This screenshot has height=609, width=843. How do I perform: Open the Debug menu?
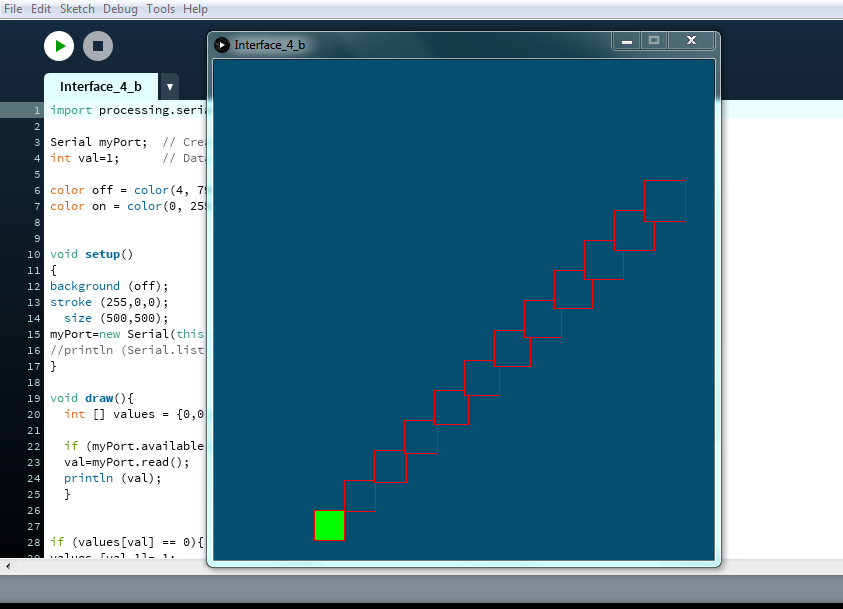[x=120, y=9]
